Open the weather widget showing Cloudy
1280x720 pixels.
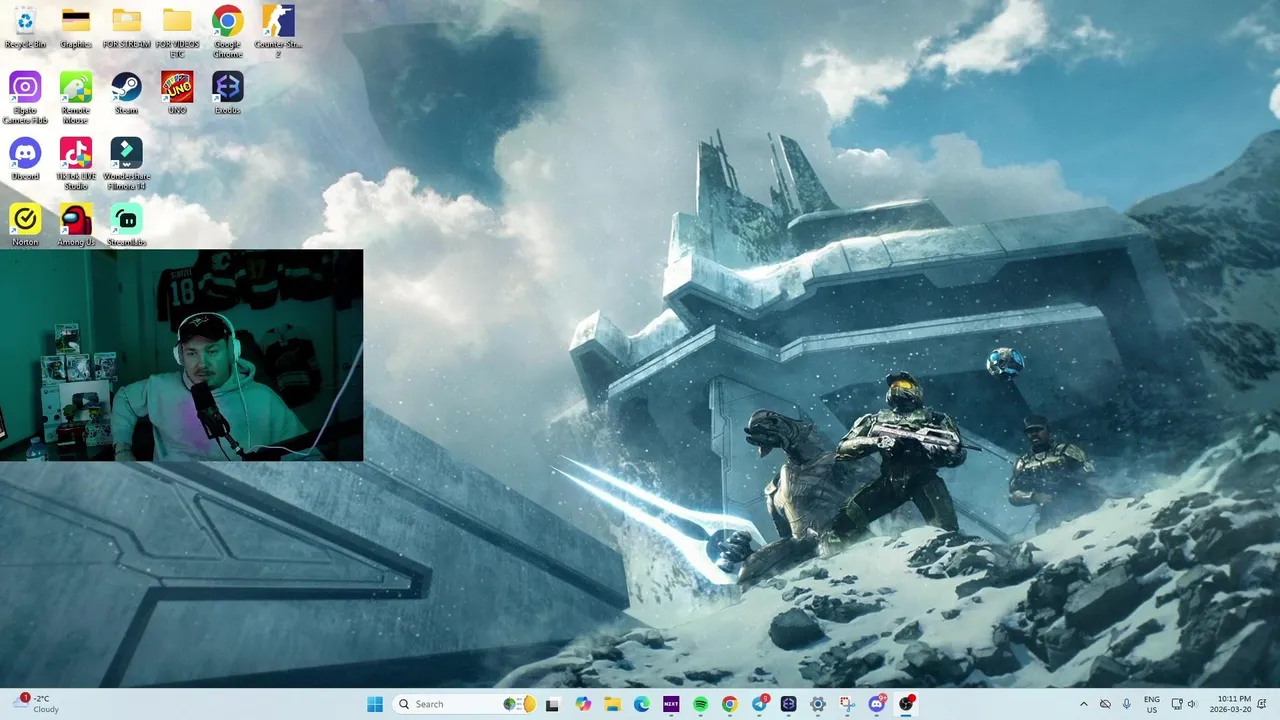(36, 704)
